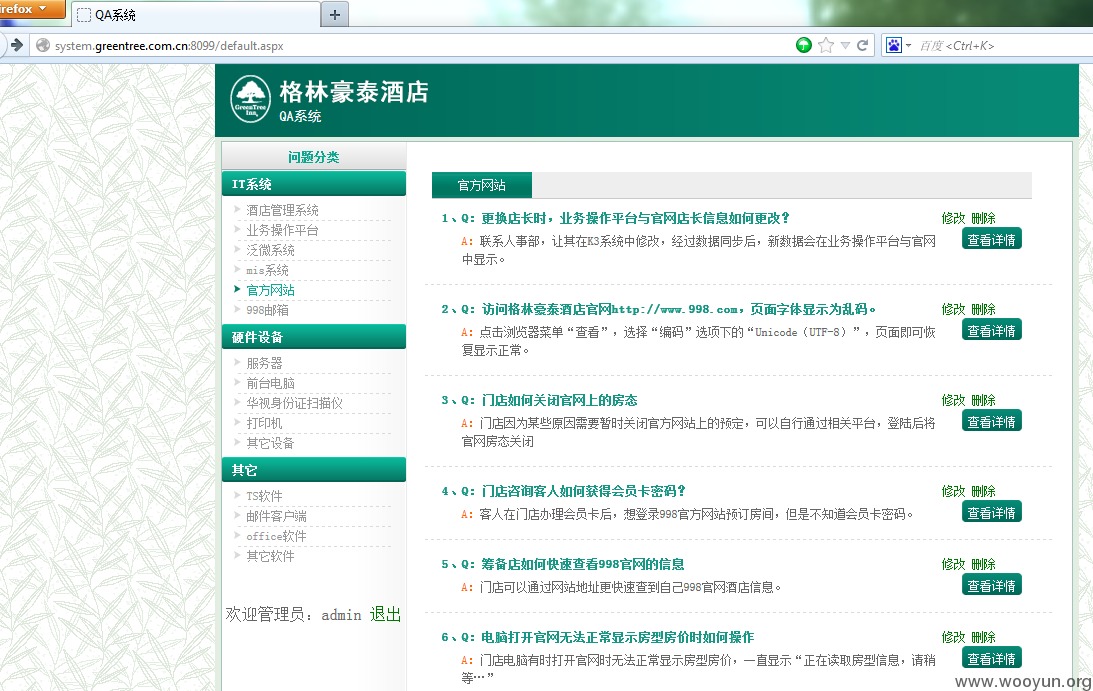Screen dimensions: 1093x691
Task: Click the Firefox forward arrow button
Action: [17, 45]
